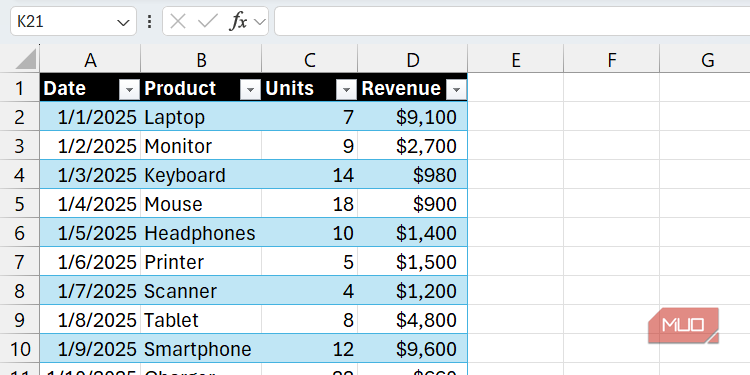Select row 5 header
The width and height of the screenshot is (750, 375).
click(20, 204)
